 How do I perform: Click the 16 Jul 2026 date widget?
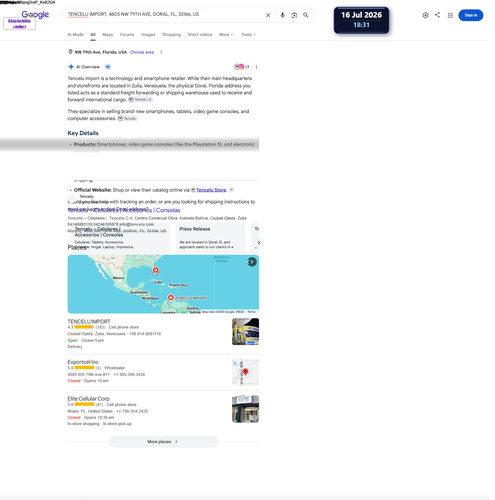coord(361,20)
